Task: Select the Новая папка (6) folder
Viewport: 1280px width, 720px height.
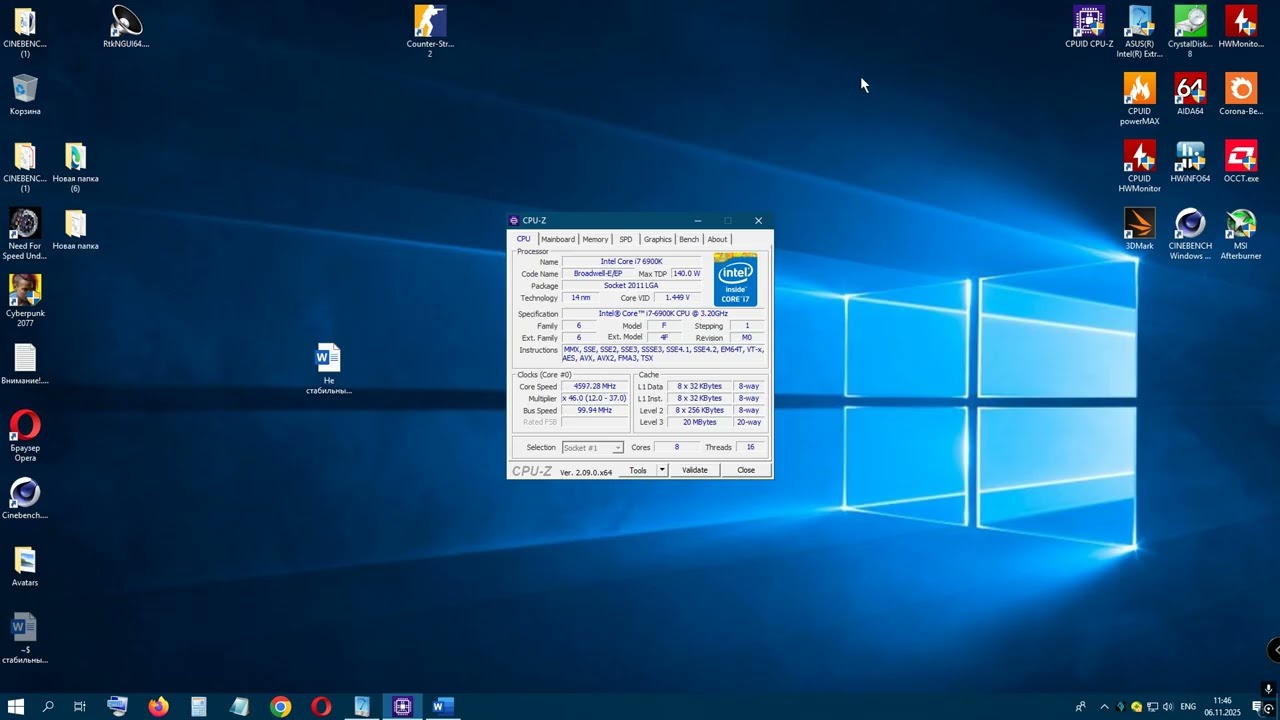Action: click(x=75, y=166)
